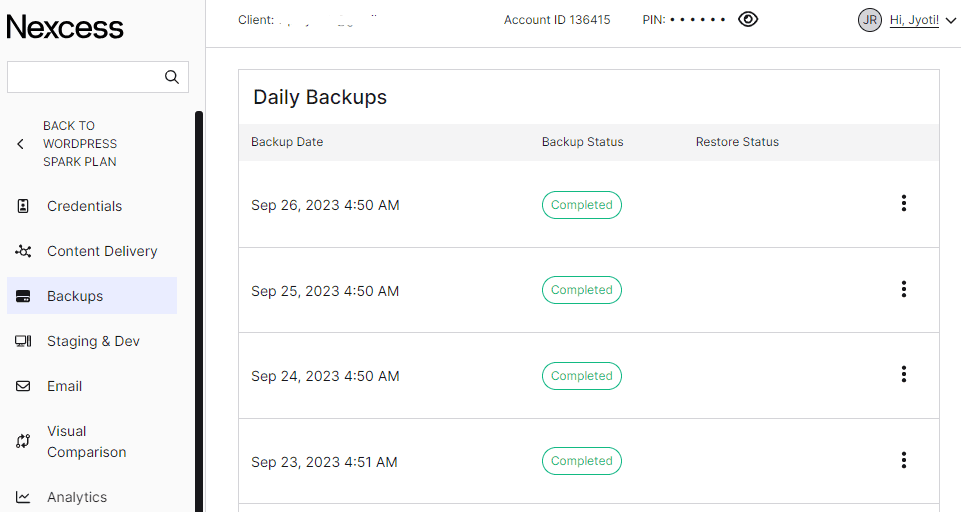Select the Sep 25, 2023 4:50 AM entry
961x512 pixels.
pyautogui.click(x=325, y=291)
